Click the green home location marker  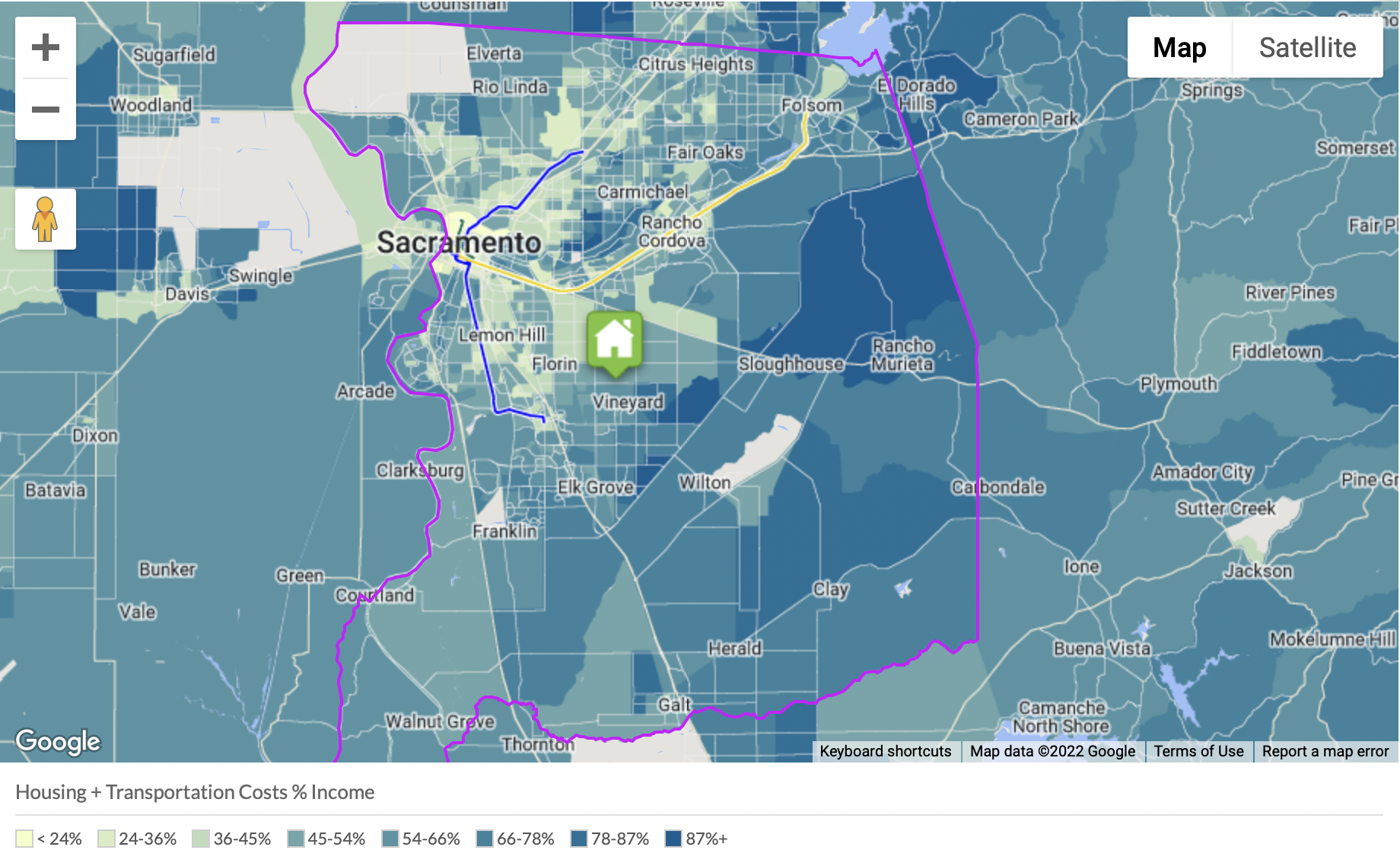pyautogui.click(x=615, y=341)
